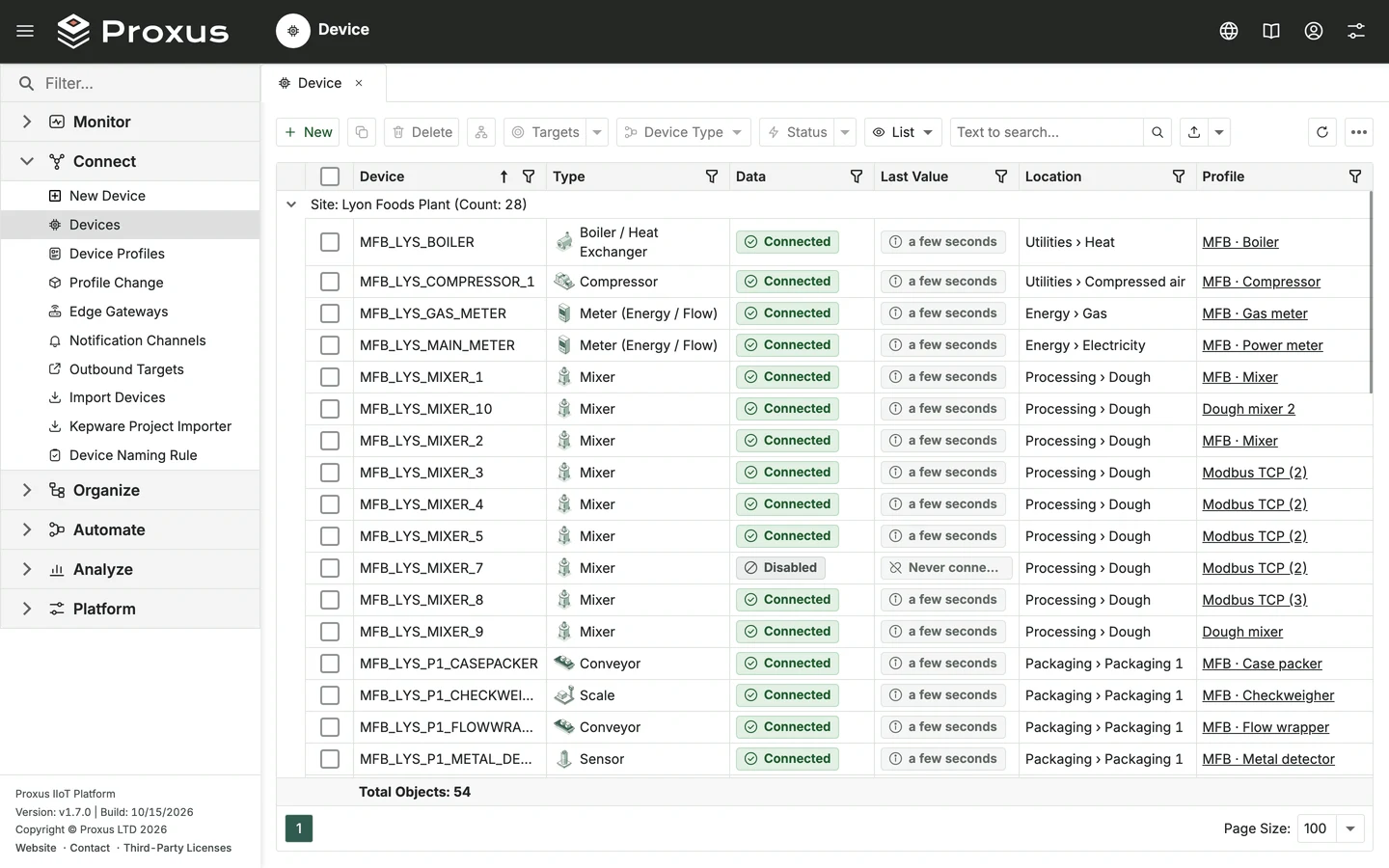Open the Dough mixer 2 profile link
The width and height of the screenshot is (1389, 868).
(1248, 409)
